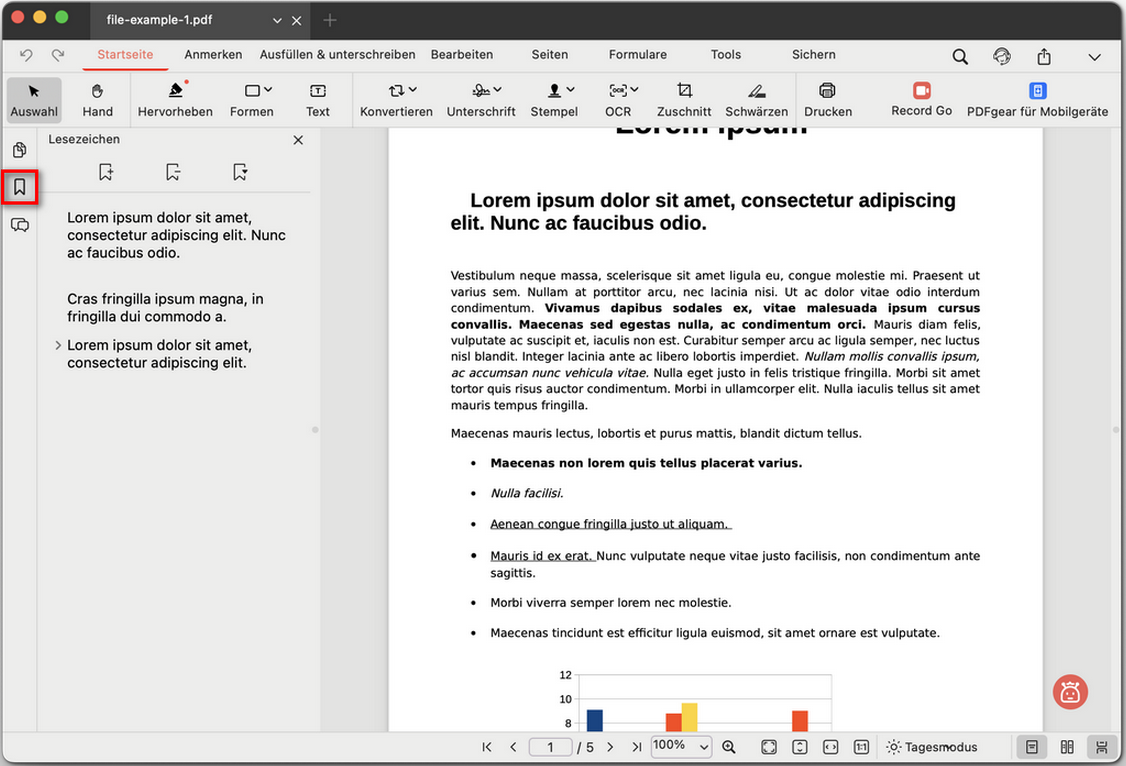Toggle two-page view in status bar
The height and width of the screenshot is (766, 1126).
click(1067, 747)
